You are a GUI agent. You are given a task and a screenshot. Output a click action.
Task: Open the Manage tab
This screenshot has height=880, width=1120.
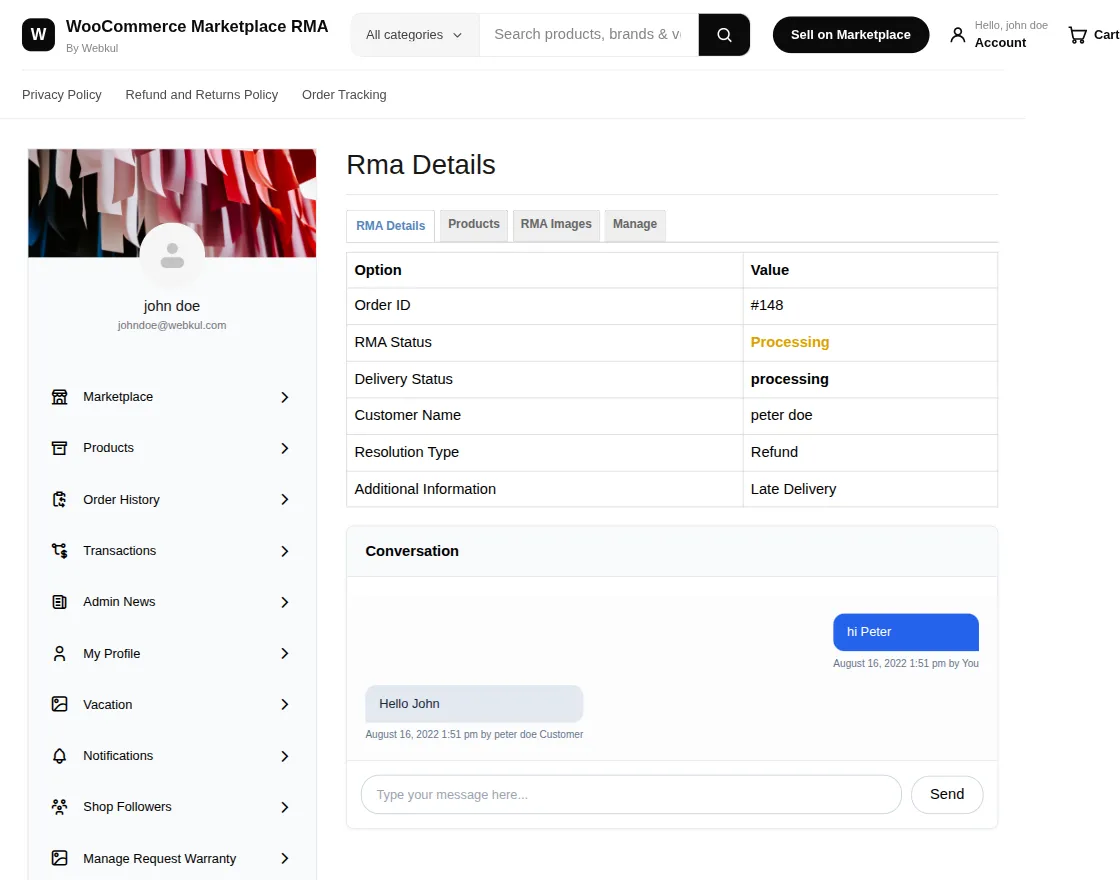coord(635,224)
